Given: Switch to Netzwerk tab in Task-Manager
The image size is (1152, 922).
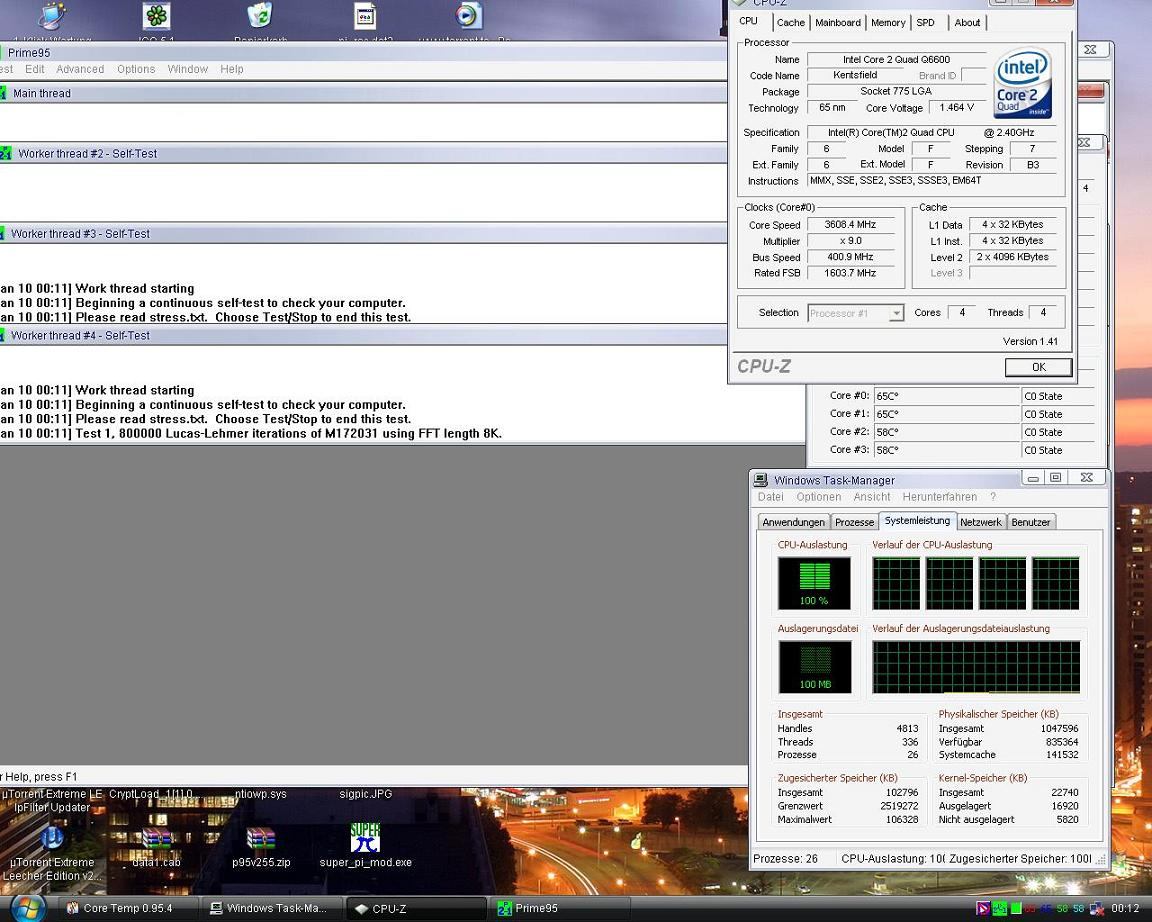Looking at the screenshot, I should coord(980,522).
